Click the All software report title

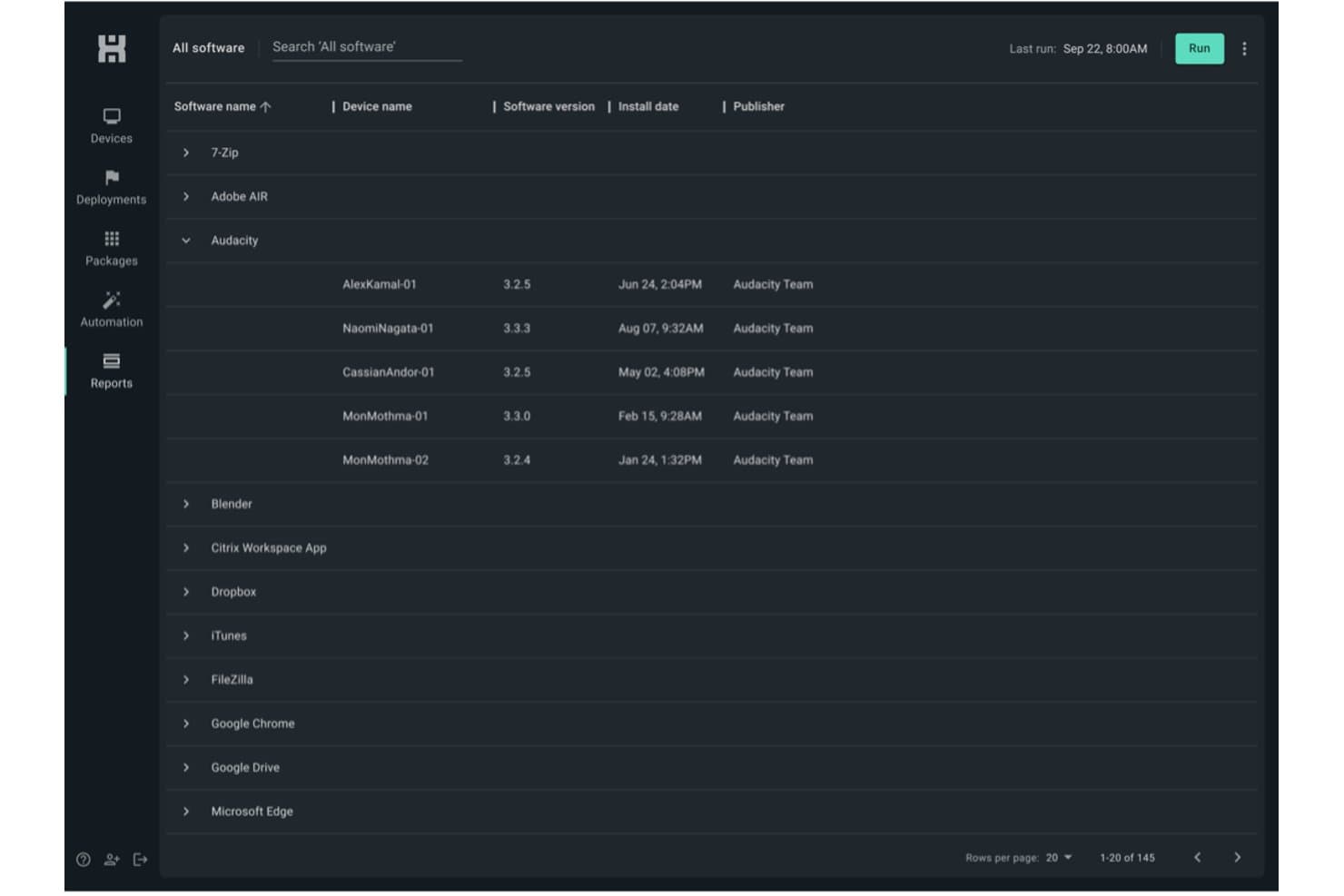pyautogui.click(x=209, y=48)
